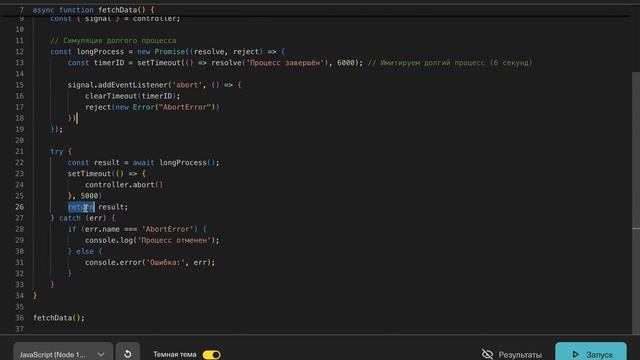Click the comment 'Симуляция долгого процесса'

[113, 41]
